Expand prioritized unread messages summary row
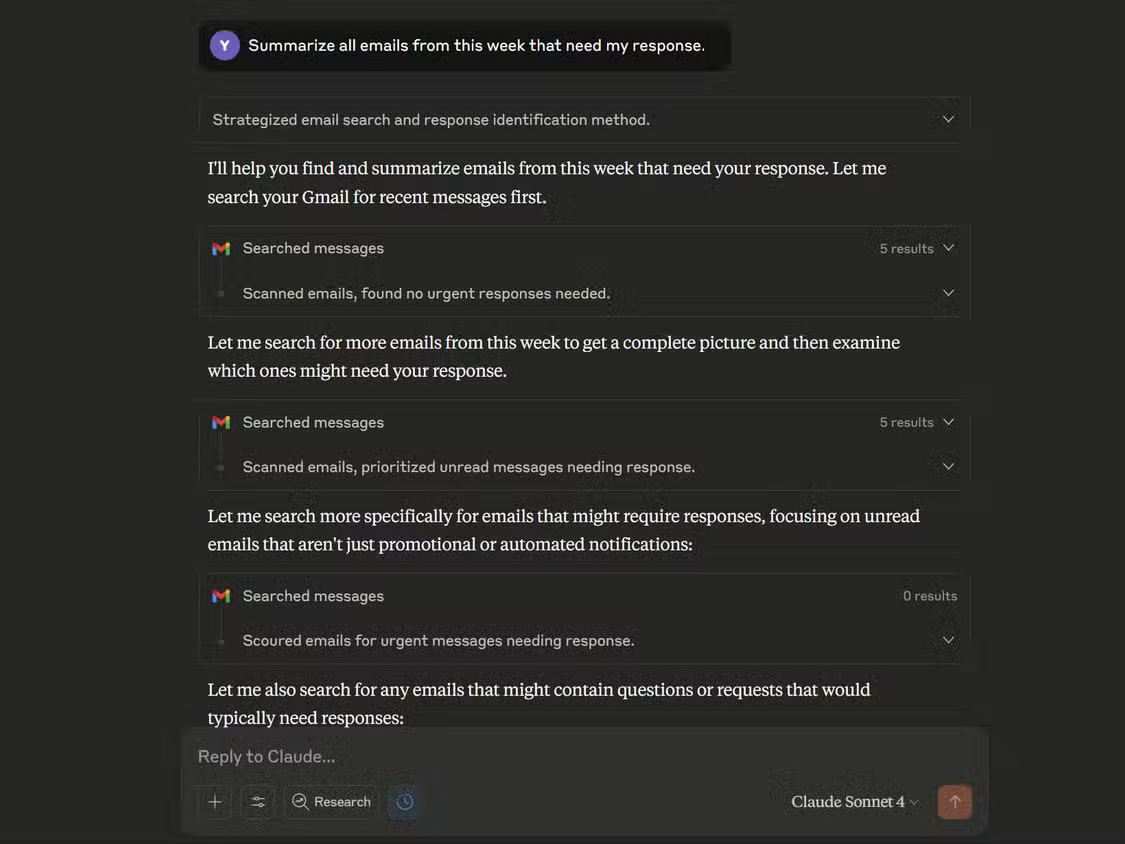The height and width of the screenshot is (844, 1125). (947, 465)
